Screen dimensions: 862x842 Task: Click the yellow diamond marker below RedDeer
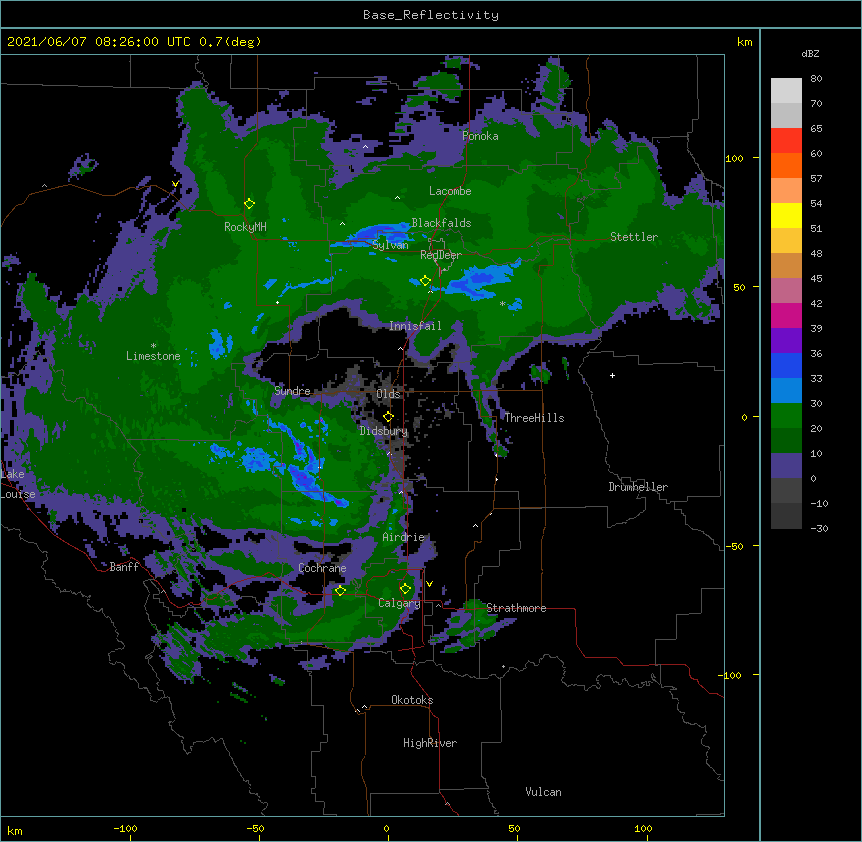tap(425, 281)
